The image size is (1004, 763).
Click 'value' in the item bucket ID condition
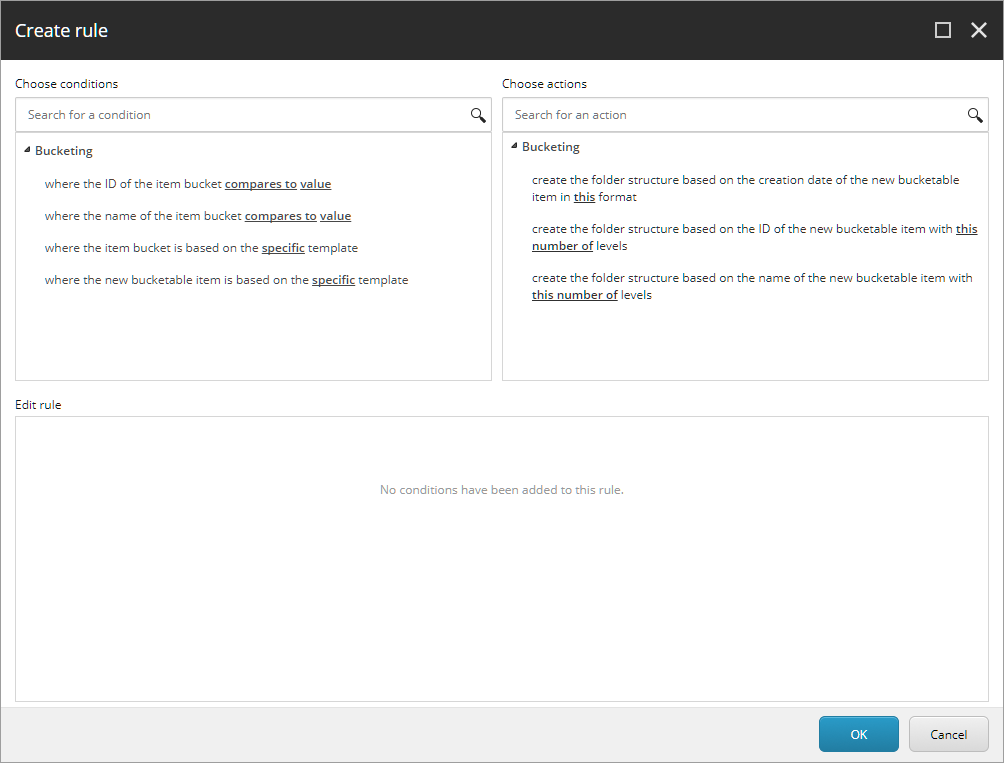click(315, 183)
